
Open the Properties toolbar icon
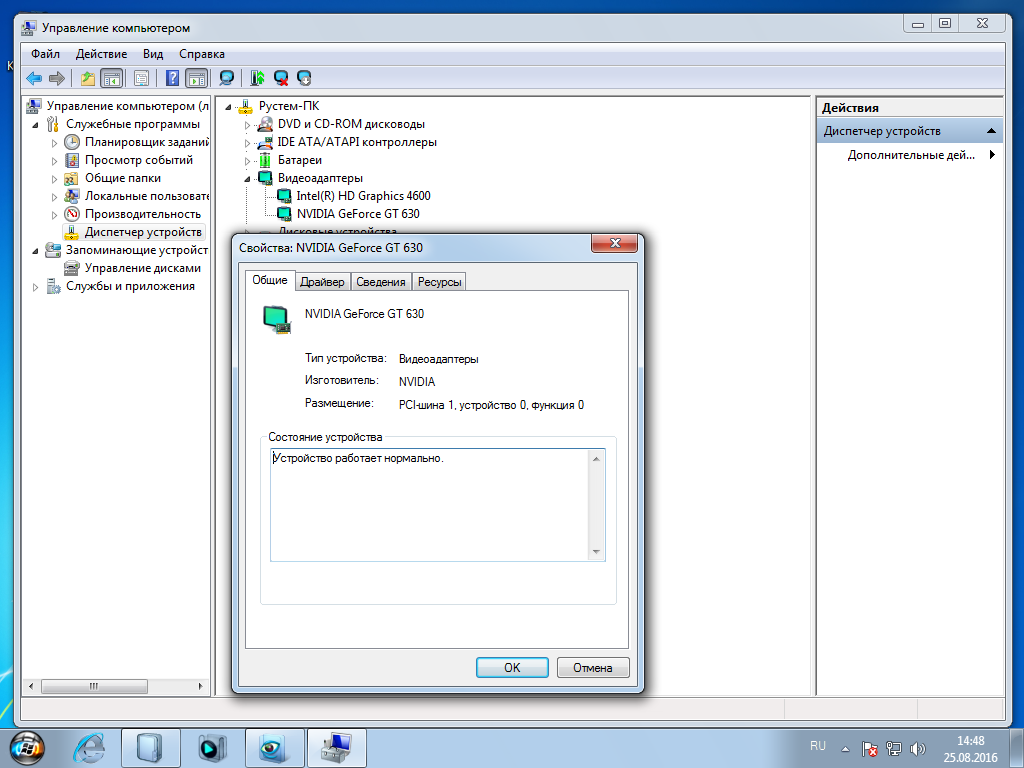141,78
